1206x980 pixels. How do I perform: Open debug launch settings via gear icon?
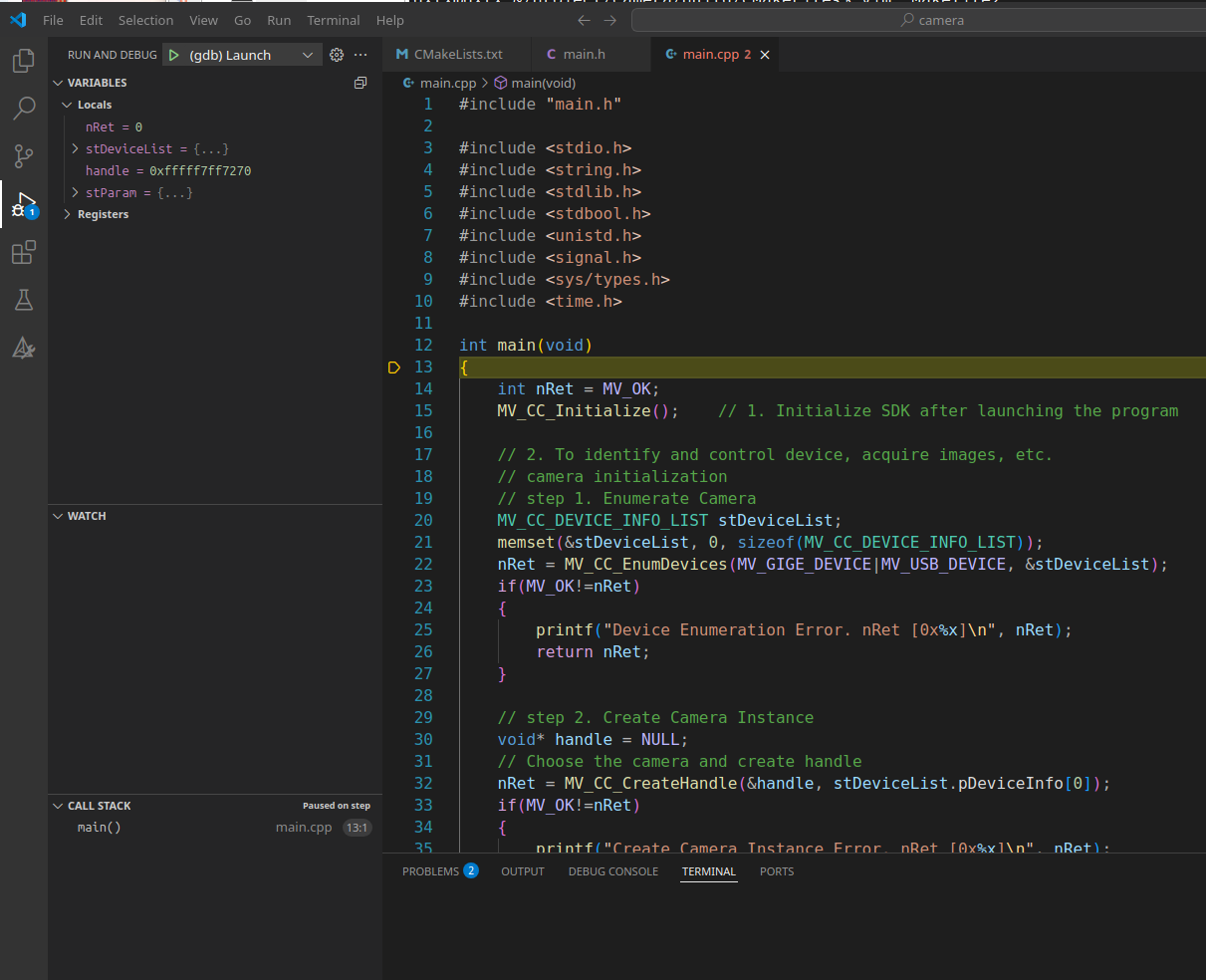click(x=336, y=55)
